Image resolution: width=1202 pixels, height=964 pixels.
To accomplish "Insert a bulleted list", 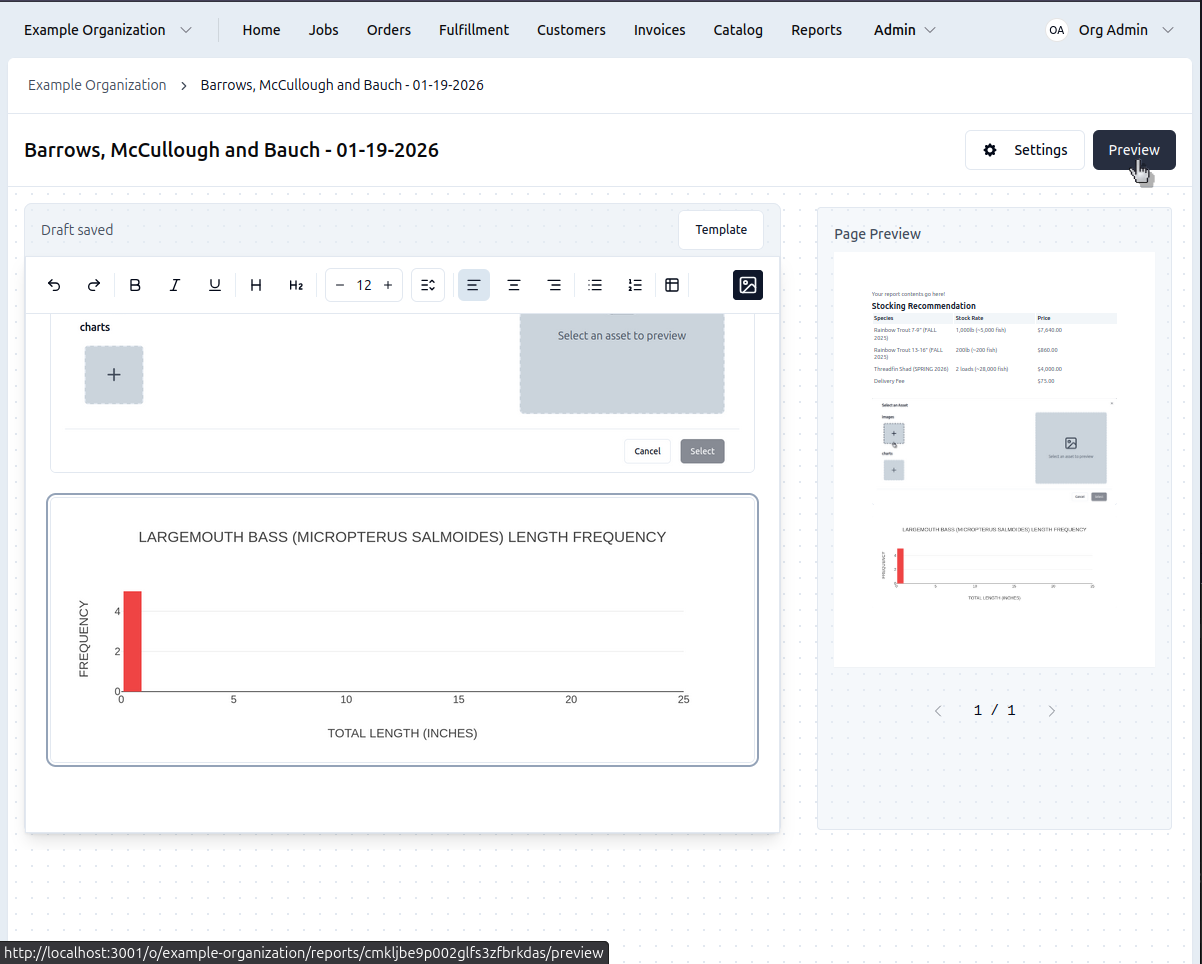I will click(595, 285).
